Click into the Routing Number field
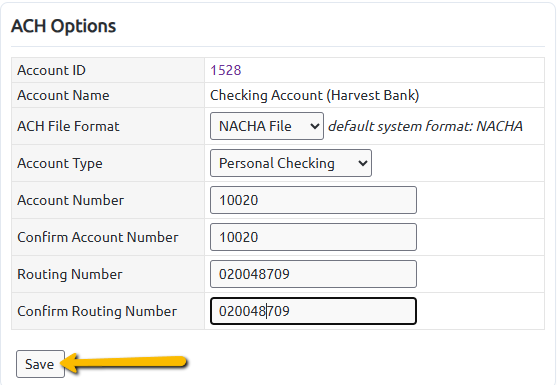The height and width of the screenshot is (385, 557). (313, 274)
